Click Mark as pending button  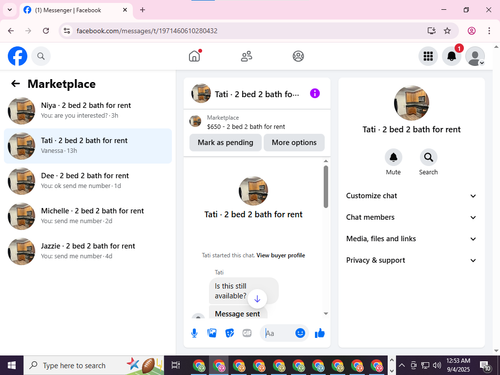(x=225, y=143)
